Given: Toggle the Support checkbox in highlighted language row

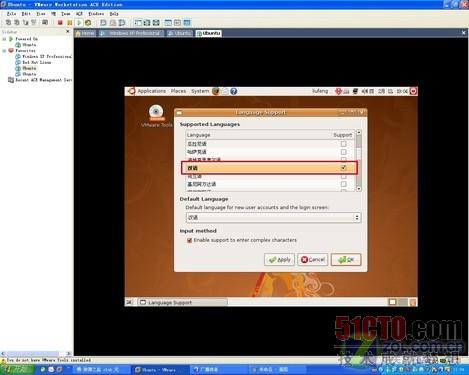Looking at the screenshot, I should pyautogui.click(x=343, y=167).
